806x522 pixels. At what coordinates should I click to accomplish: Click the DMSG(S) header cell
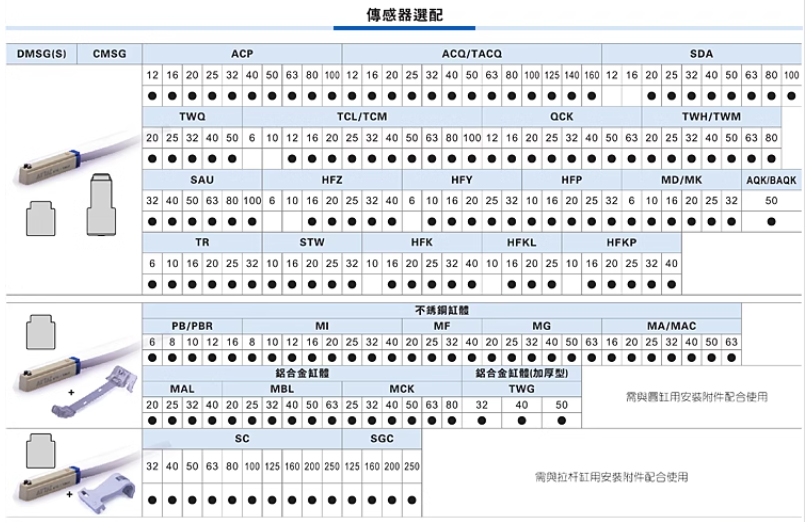click(x=42, y=54)
